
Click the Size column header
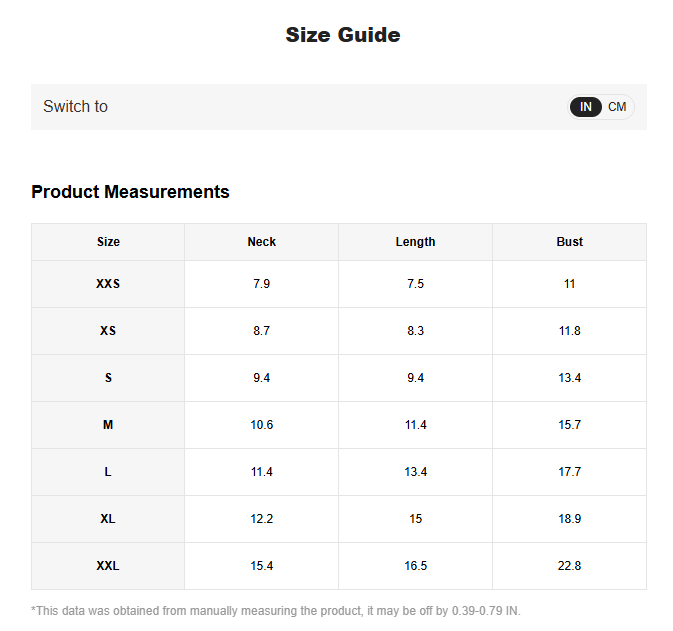coord(108,242)
